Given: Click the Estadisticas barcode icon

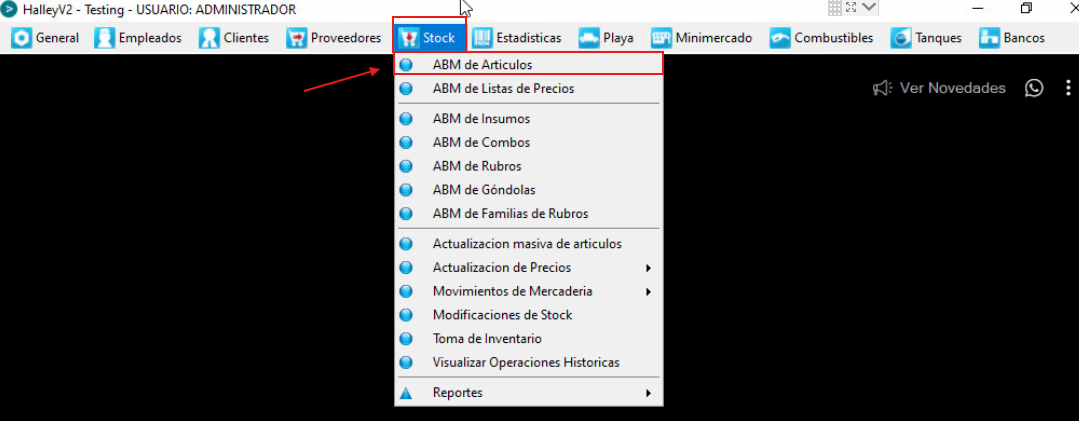Looking at the screenshot, I should [482, 38].
